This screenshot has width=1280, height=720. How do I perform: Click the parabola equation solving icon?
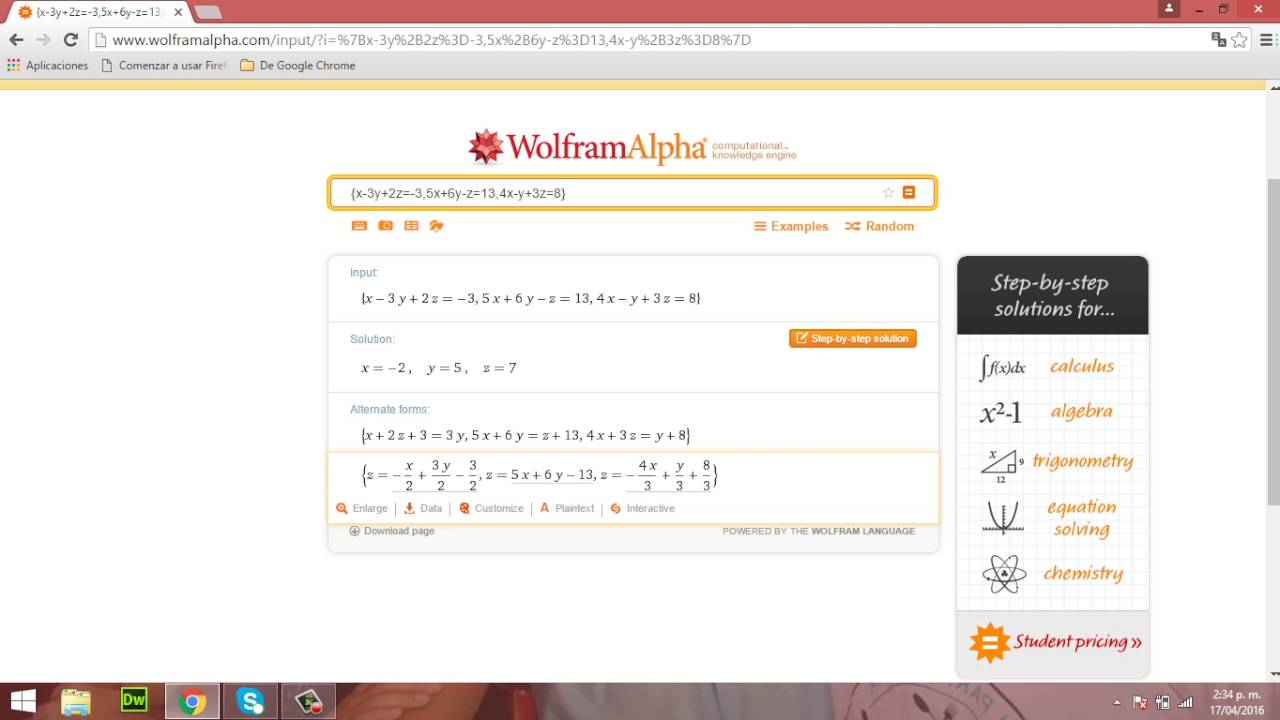[x=1003, y=518]
